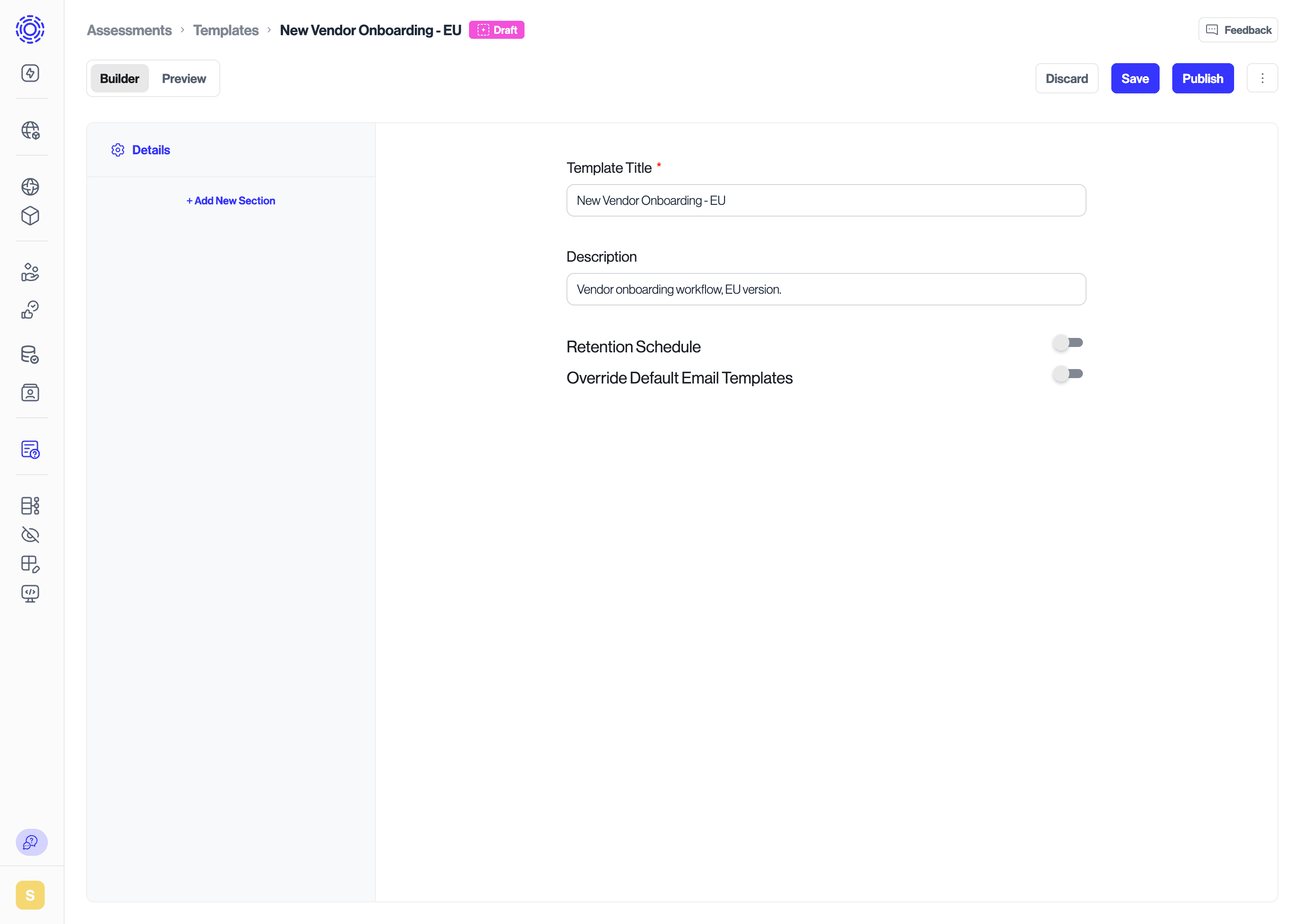
Task: Turn on Override Default Email Templates
Action: 1068,374
